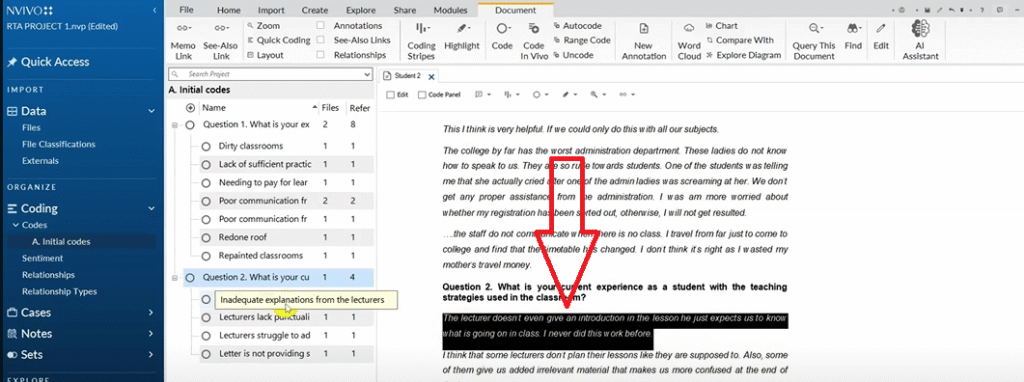Collapse the NVivo navigation sidebar

coord(154,10)
